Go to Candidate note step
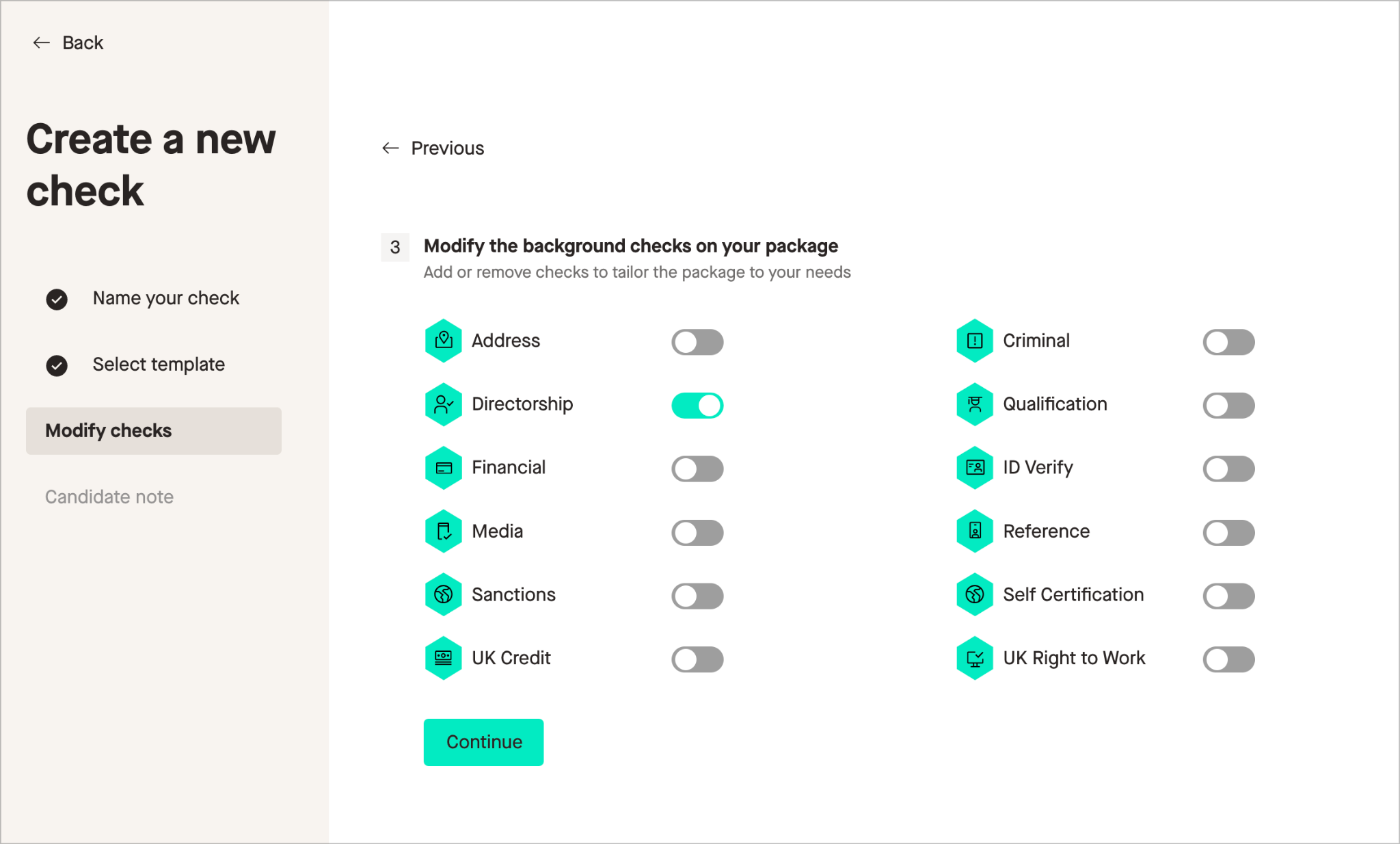This screenshot has width=1400, height=844. pos(109,497)
